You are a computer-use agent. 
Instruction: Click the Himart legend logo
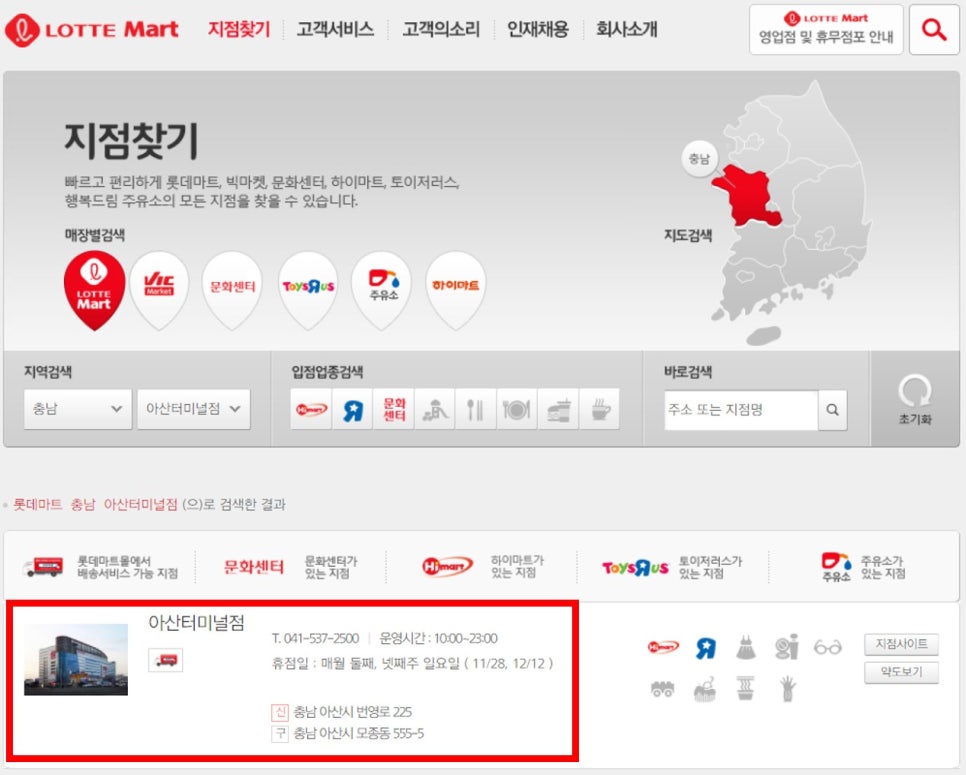tap(447, 566)
